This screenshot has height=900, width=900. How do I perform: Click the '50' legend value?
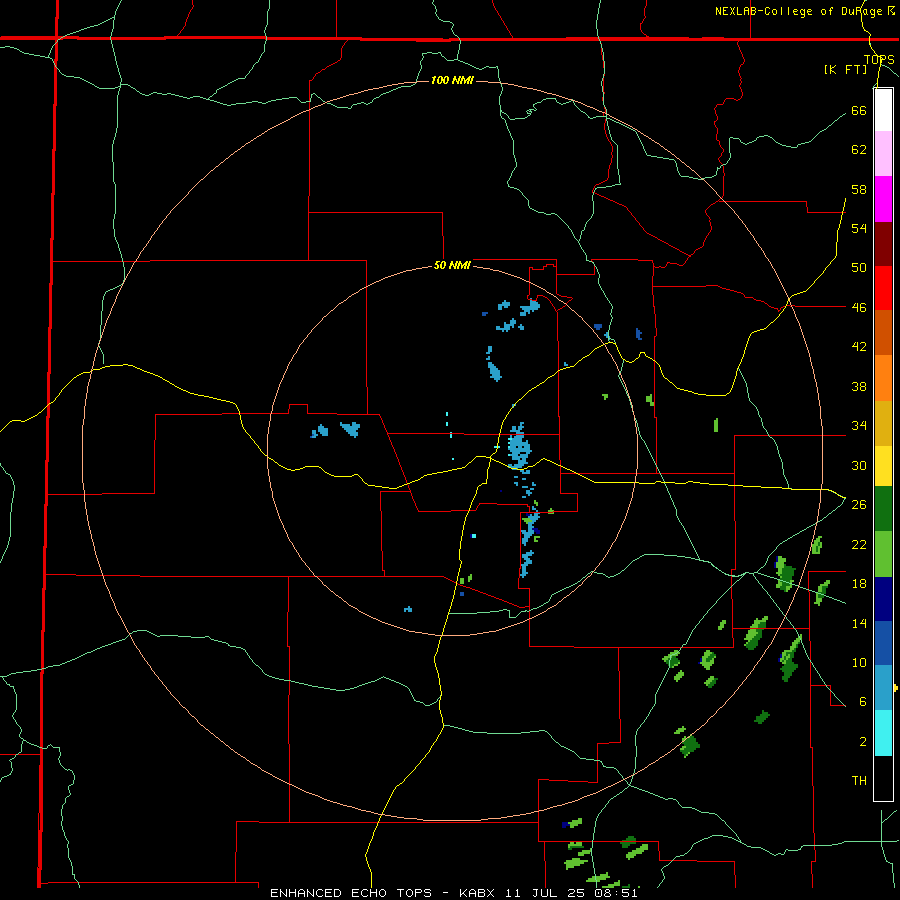click(x=859, y=267)
